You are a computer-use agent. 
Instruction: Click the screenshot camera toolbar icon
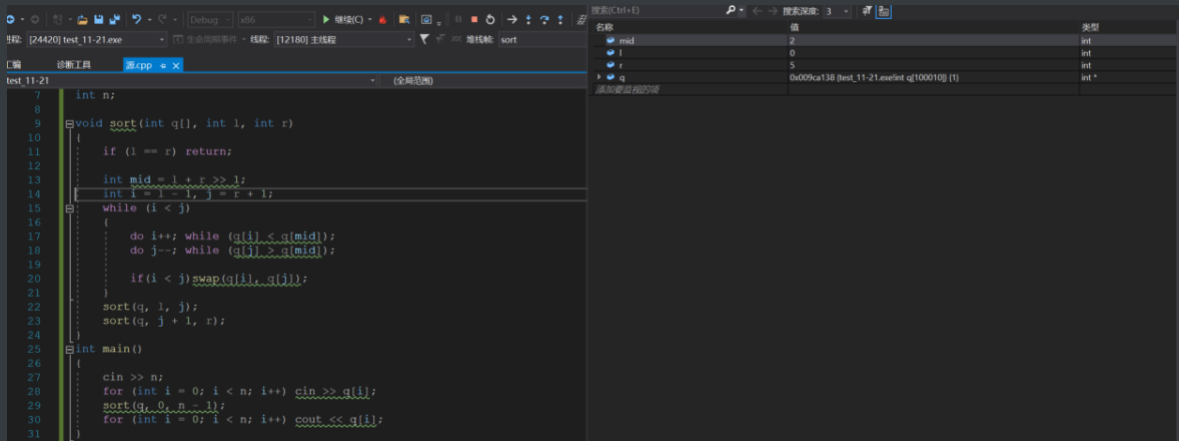click(426, 19)
